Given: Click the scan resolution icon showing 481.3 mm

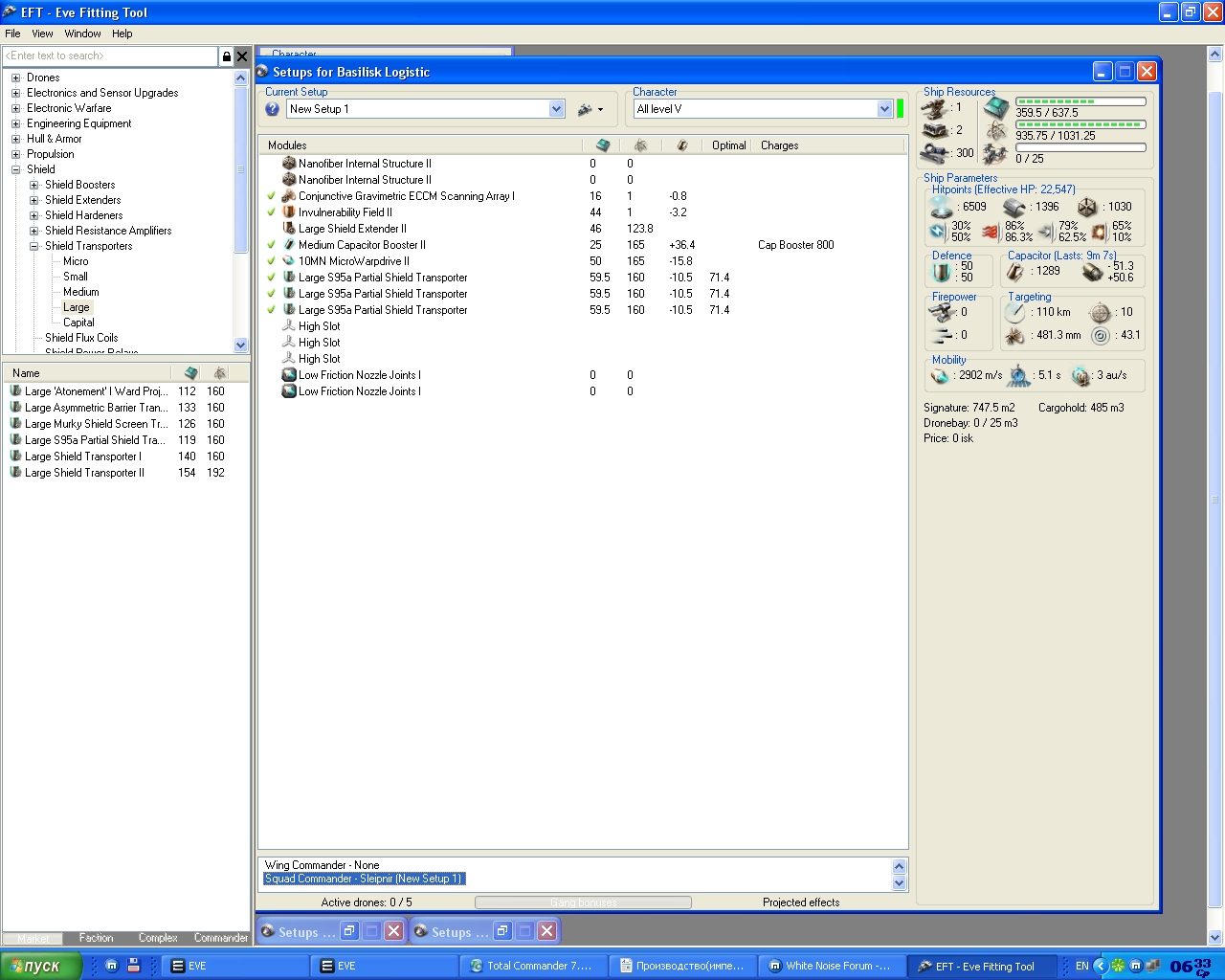Looking at the screenshot, I should (x=1015, y=336).
